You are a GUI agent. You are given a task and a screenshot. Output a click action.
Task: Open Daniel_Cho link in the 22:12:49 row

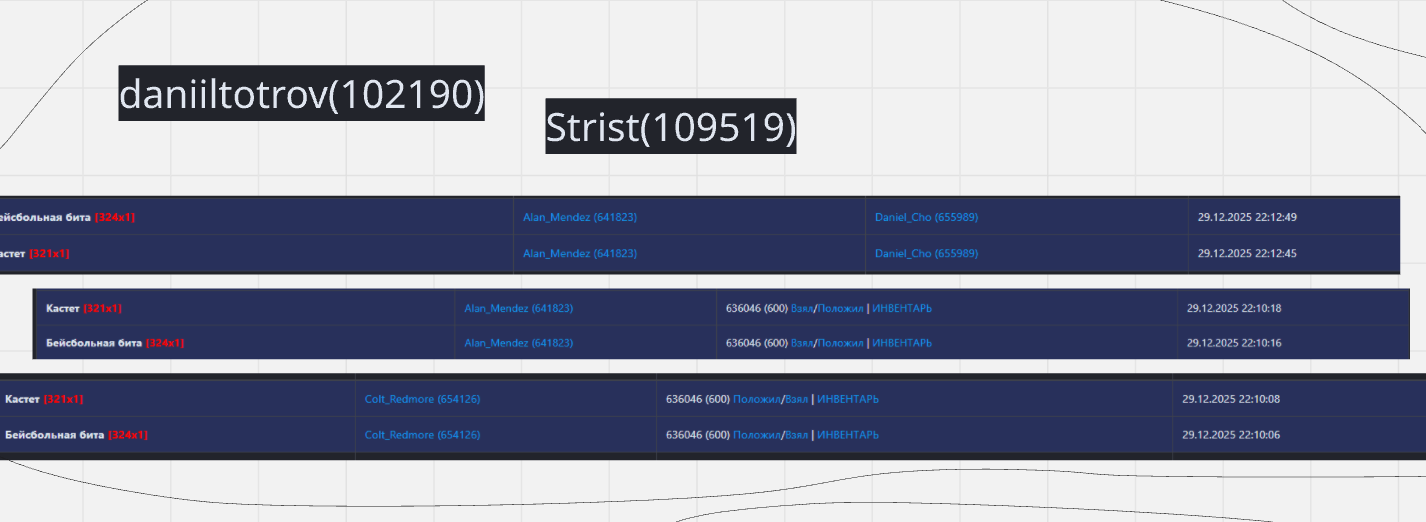point(926,217)
